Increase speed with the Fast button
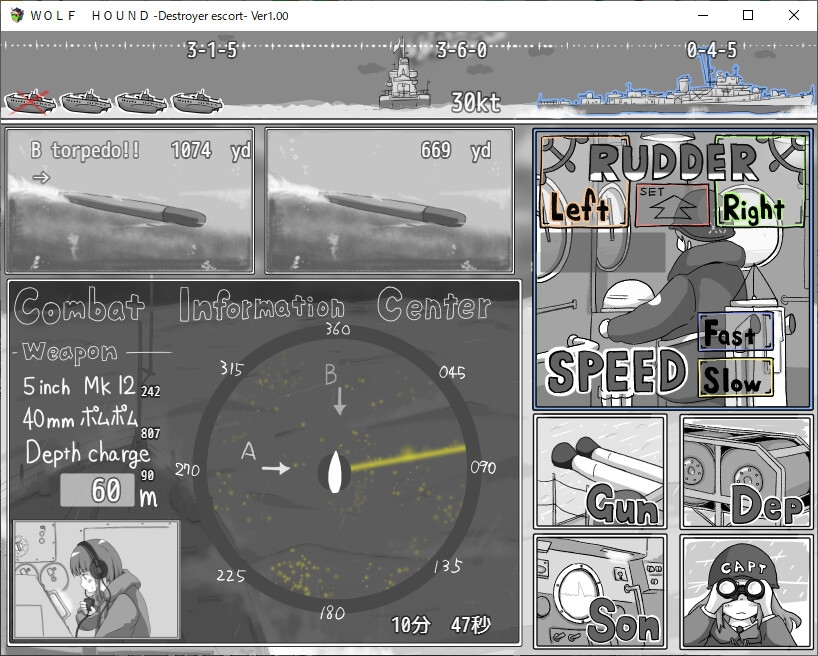This screenshot has height=656, width=818. click(735, 333)
